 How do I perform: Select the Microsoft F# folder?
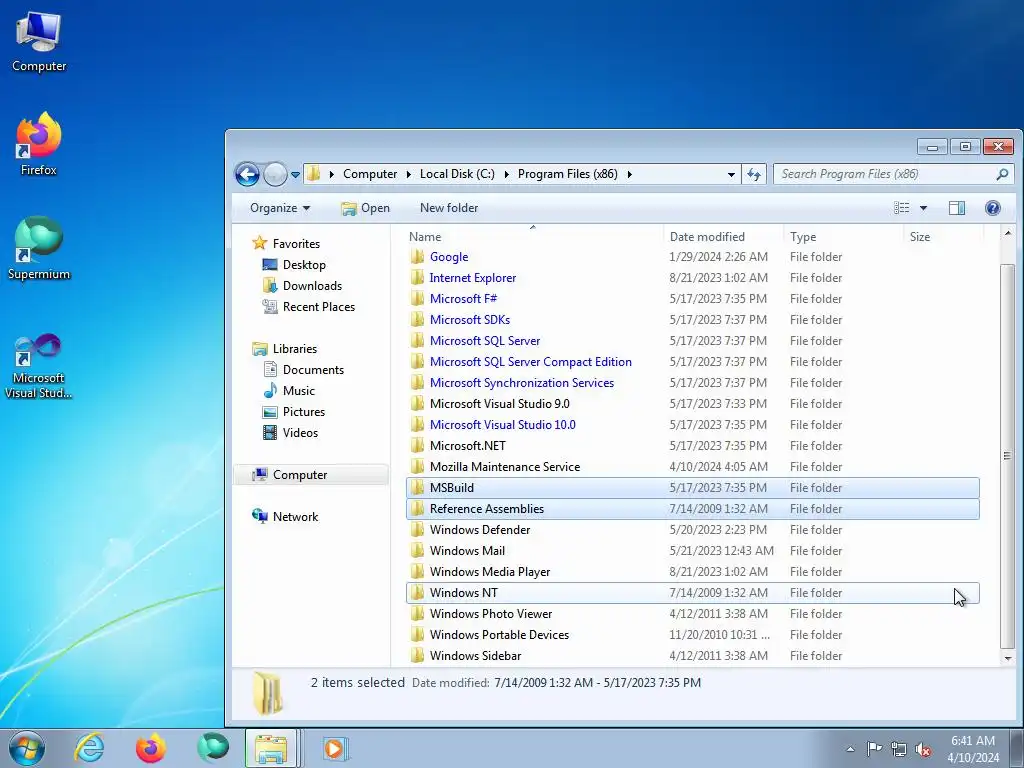[463, 298]
